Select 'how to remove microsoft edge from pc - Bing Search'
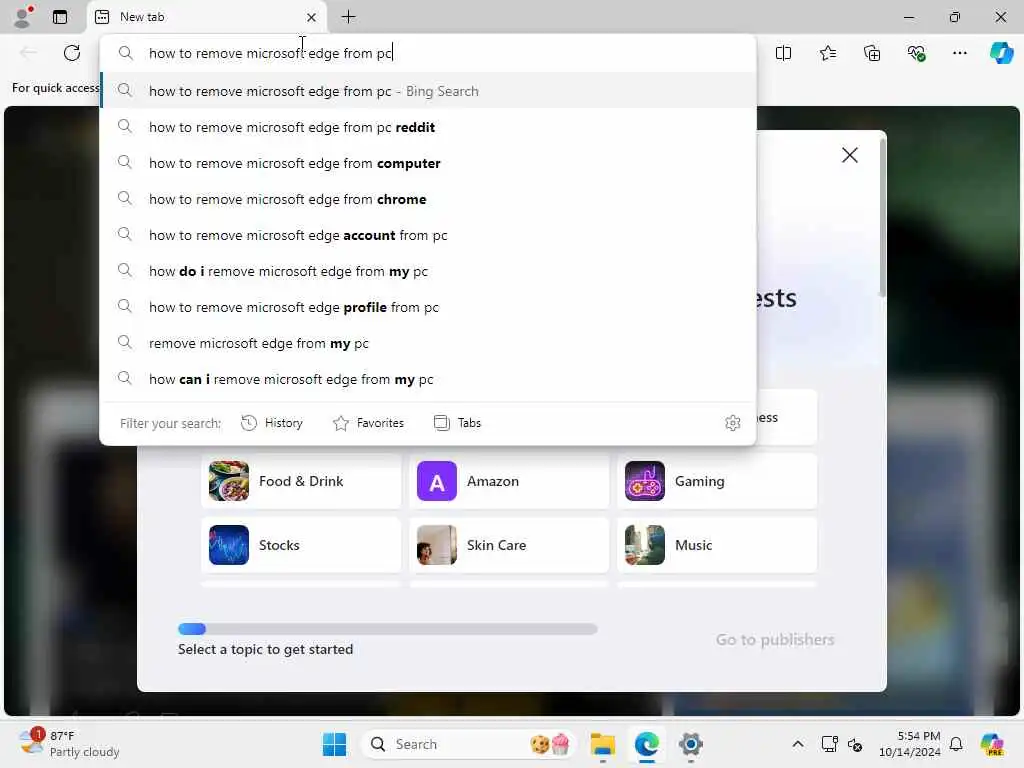 click(428, 91)
